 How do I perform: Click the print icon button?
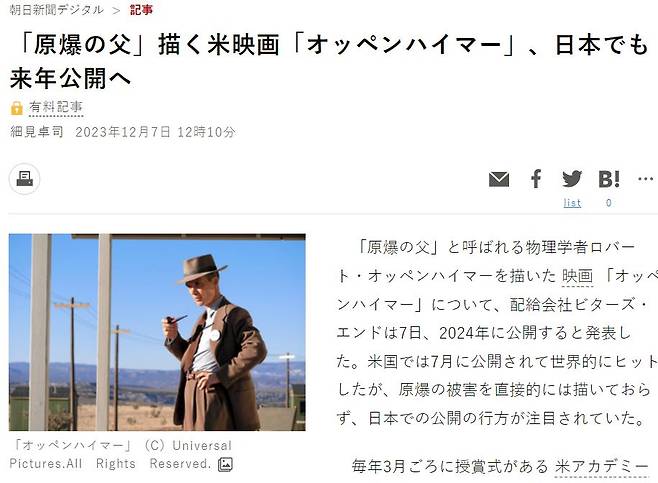tap(24, 179)
